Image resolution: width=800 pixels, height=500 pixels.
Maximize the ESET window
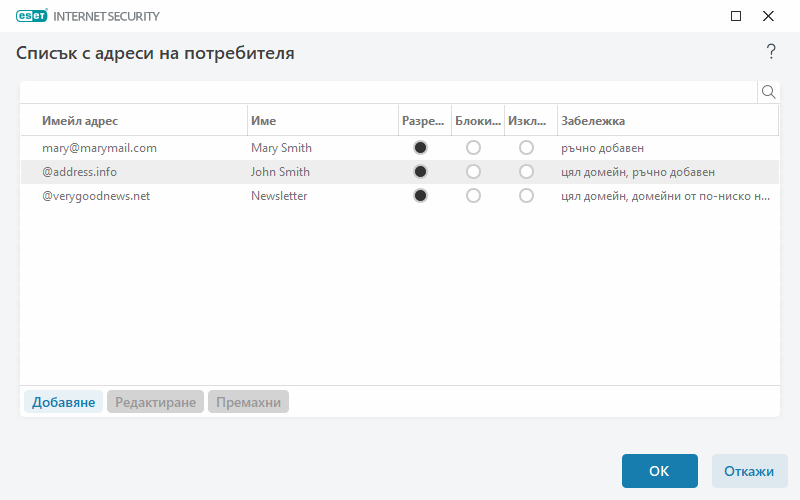click(x=736, y=16)
